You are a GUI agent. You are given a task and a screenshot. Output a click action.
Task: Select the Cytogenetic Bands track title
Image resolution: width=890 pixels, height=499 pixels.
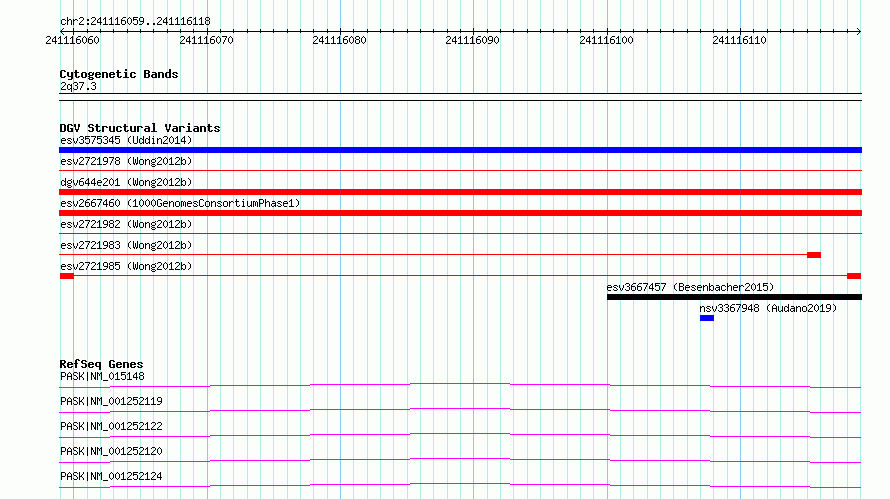point(119,74)
